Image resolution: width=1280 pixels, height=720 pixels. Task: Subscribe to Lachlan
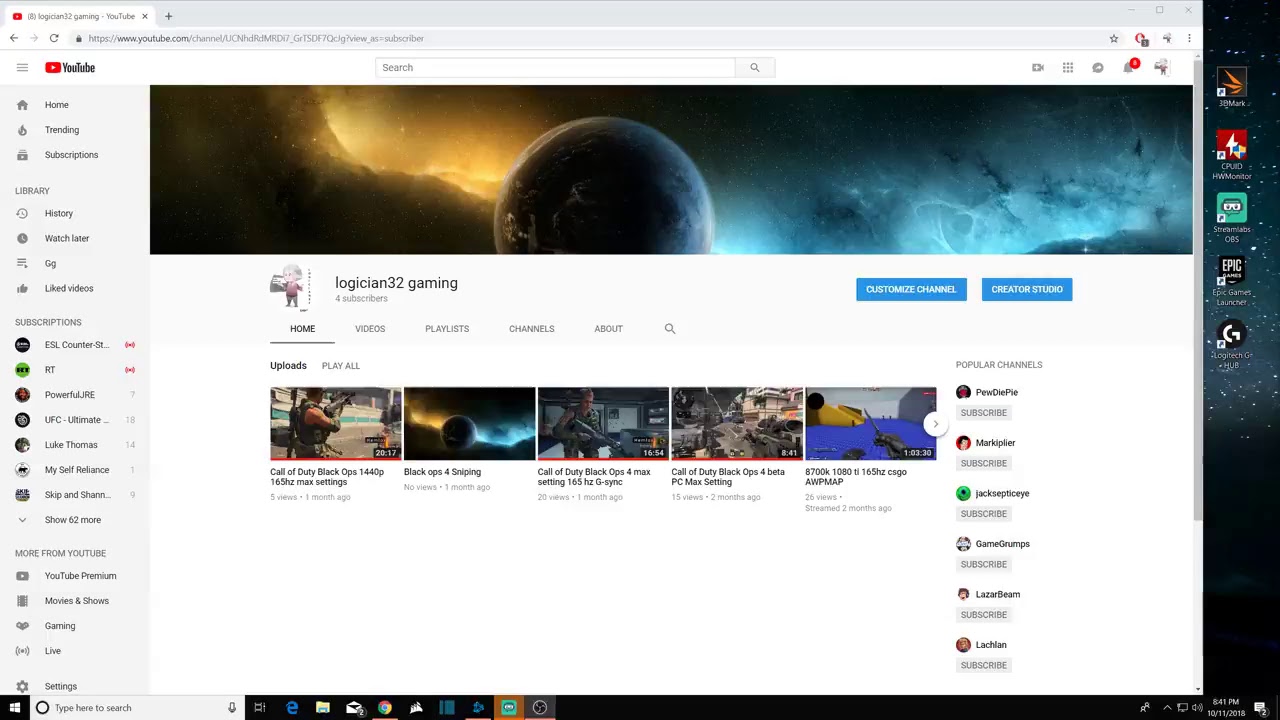(x=984, y=665)
